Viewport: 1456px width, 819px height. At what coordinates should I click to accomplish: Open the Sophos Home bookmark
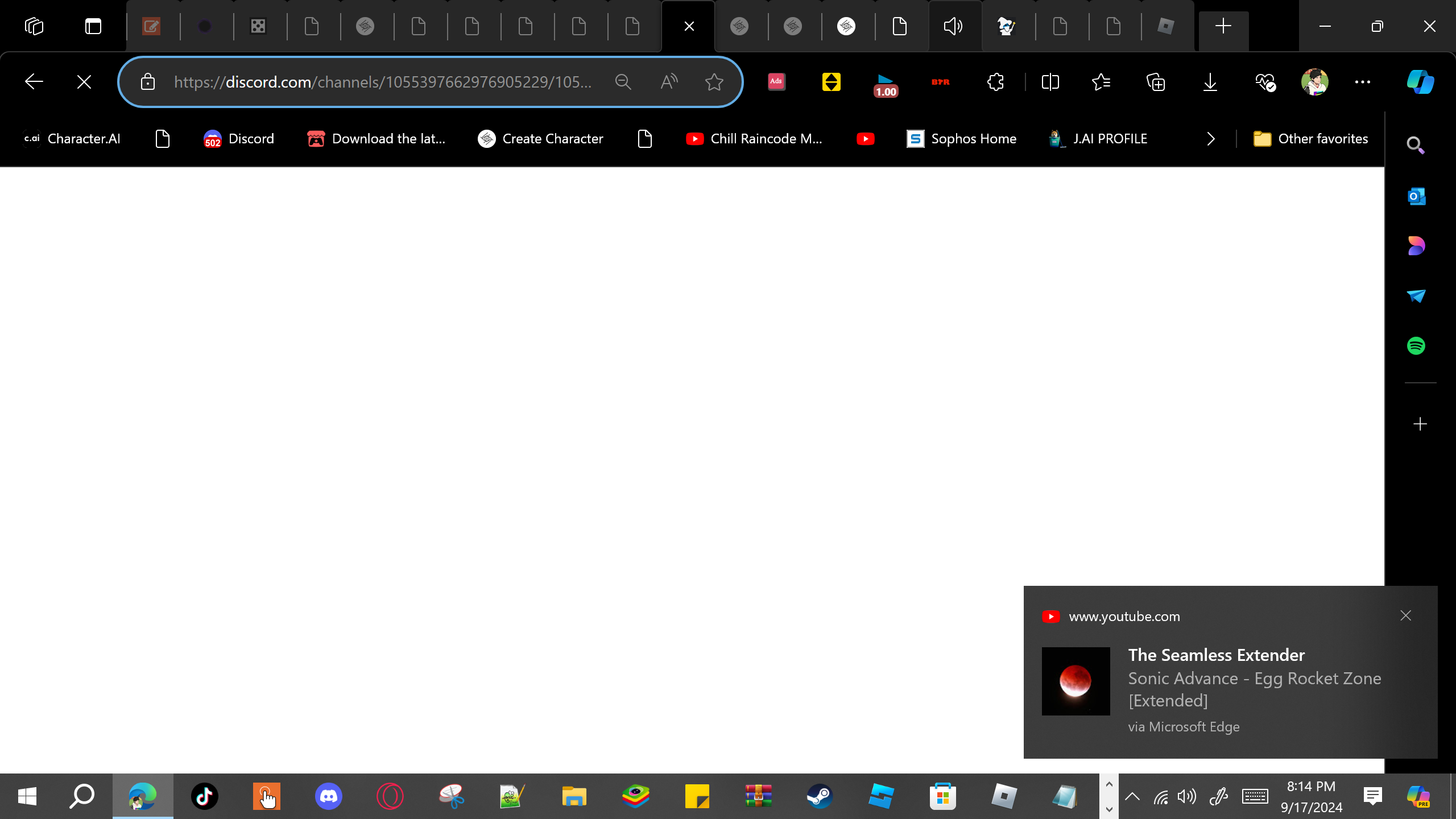(x=961, y=139)
